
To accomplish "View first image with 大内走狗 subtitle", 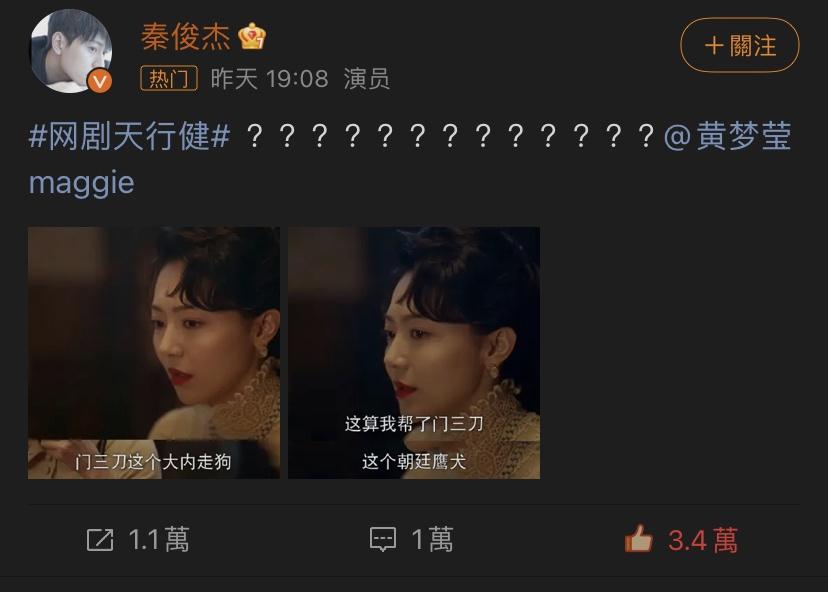I will (154, 353).
